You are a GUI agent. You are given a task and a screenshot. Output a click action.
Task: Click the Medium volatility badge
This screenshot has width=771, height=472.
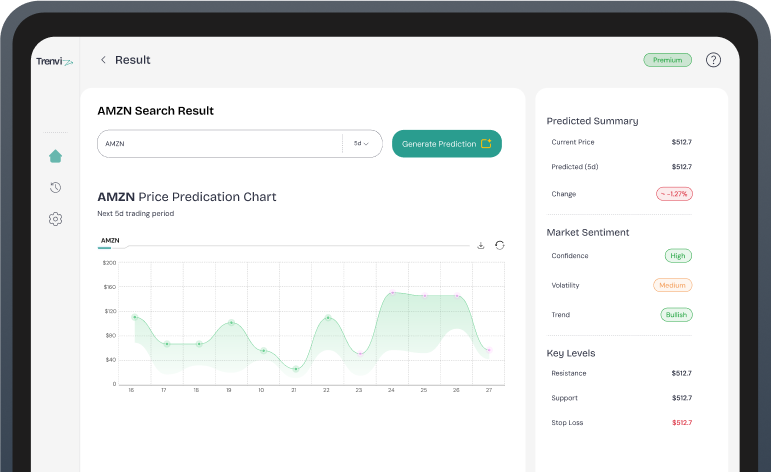[672, 285]
